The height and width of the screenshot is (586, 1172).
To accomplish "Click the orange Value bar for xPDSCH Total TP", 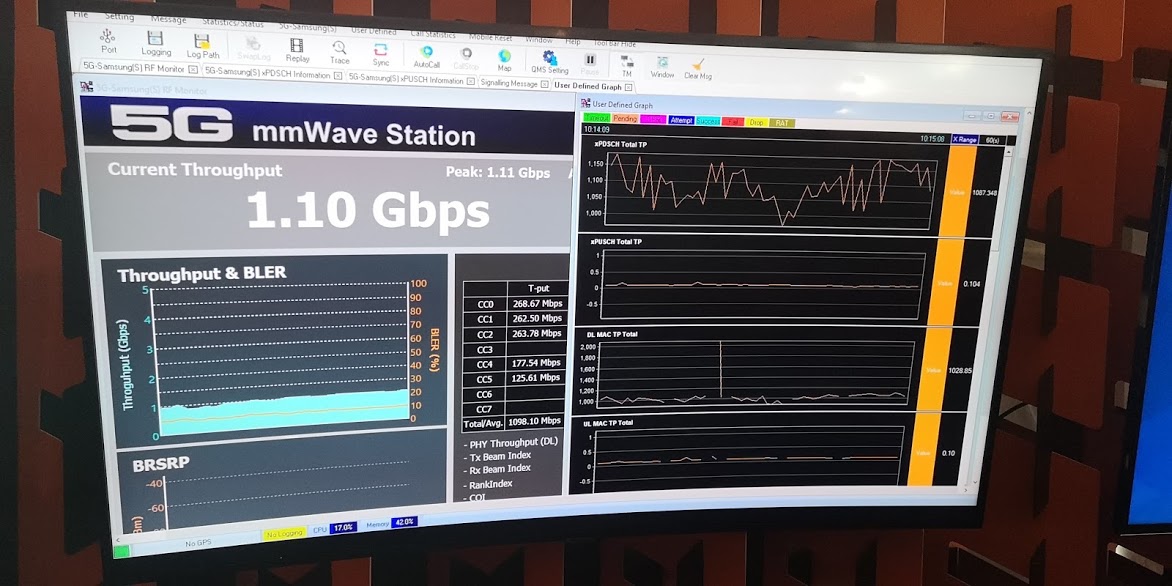I will [x=955, y=191].
